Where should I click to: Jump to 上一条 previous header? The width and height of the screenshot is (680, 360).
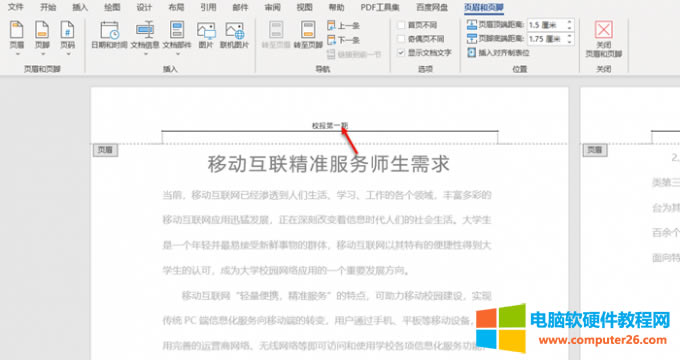click(x=343, y=26)
